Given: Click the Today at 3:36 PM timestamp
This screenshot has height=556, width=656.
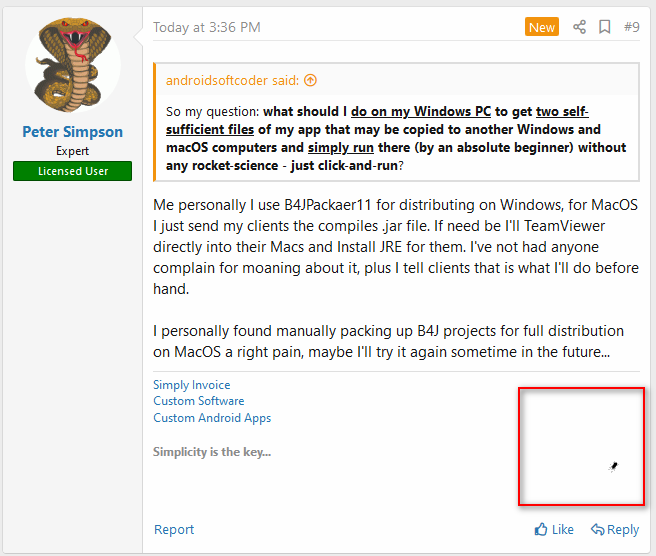Looking at the screenshot, I should coord(206,27).
